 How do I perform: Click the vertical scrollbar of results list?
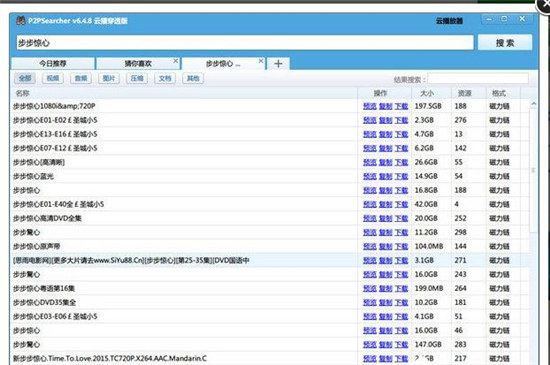click(534, 170)
